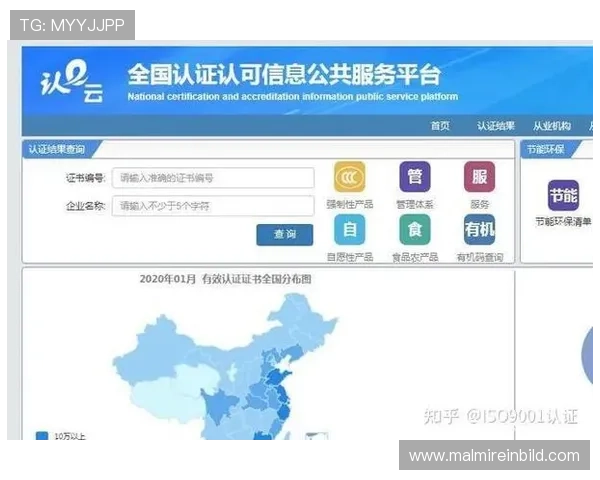Open the CCC 强制性产品 icon

coord(349,177)
